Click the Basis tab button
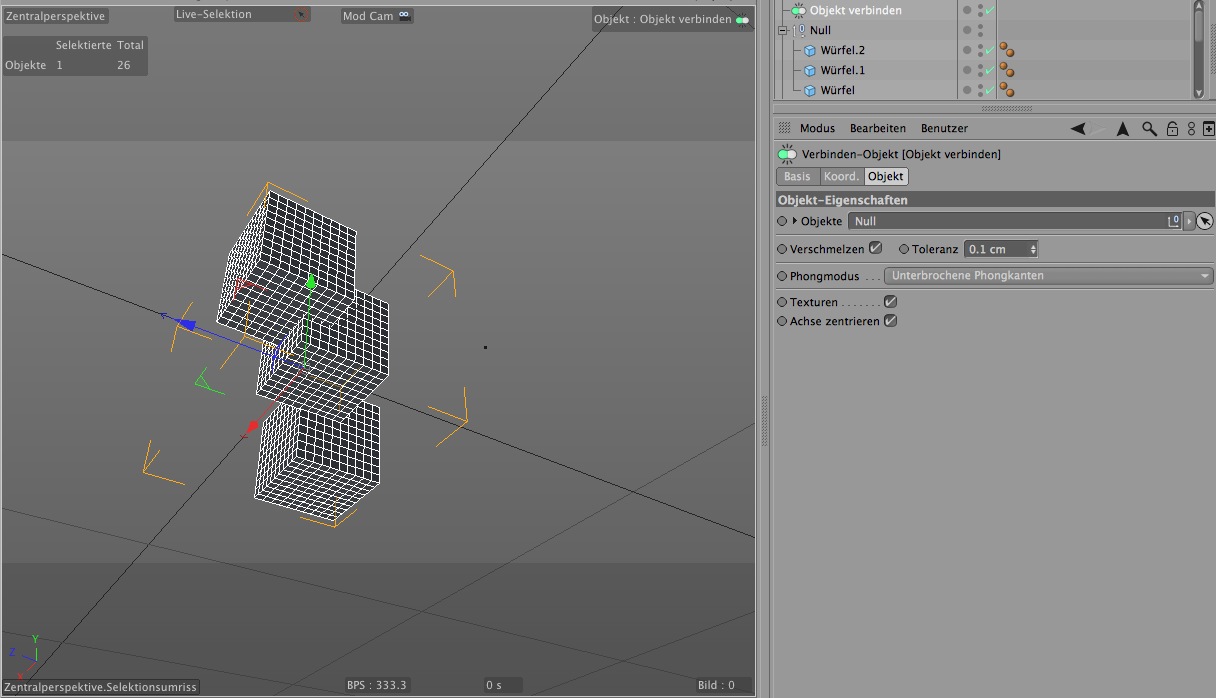 797,176
